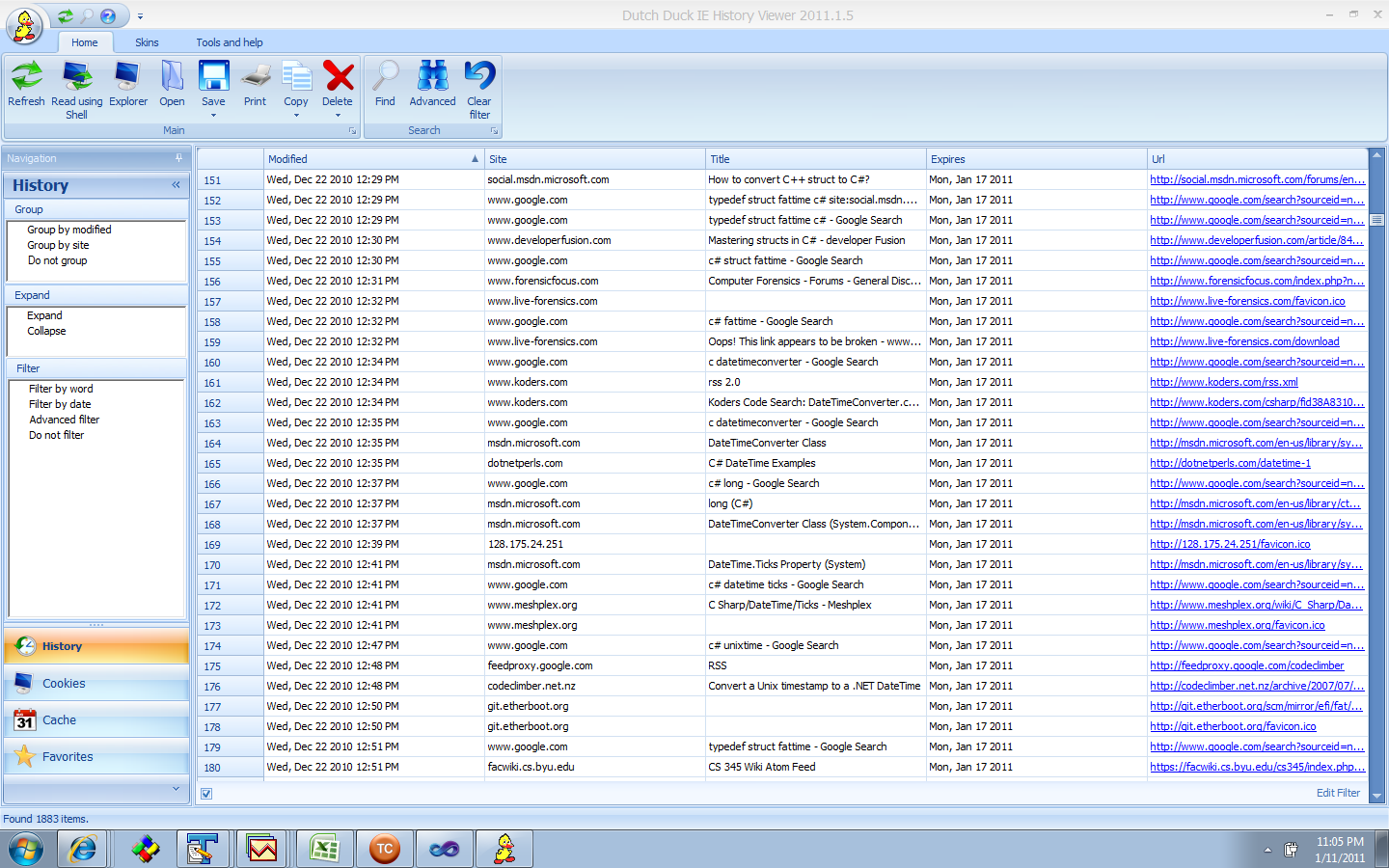Expand navigation buttons overflow chevron
Viewport: 1389px width, 868px height.
tap(176, 789)
